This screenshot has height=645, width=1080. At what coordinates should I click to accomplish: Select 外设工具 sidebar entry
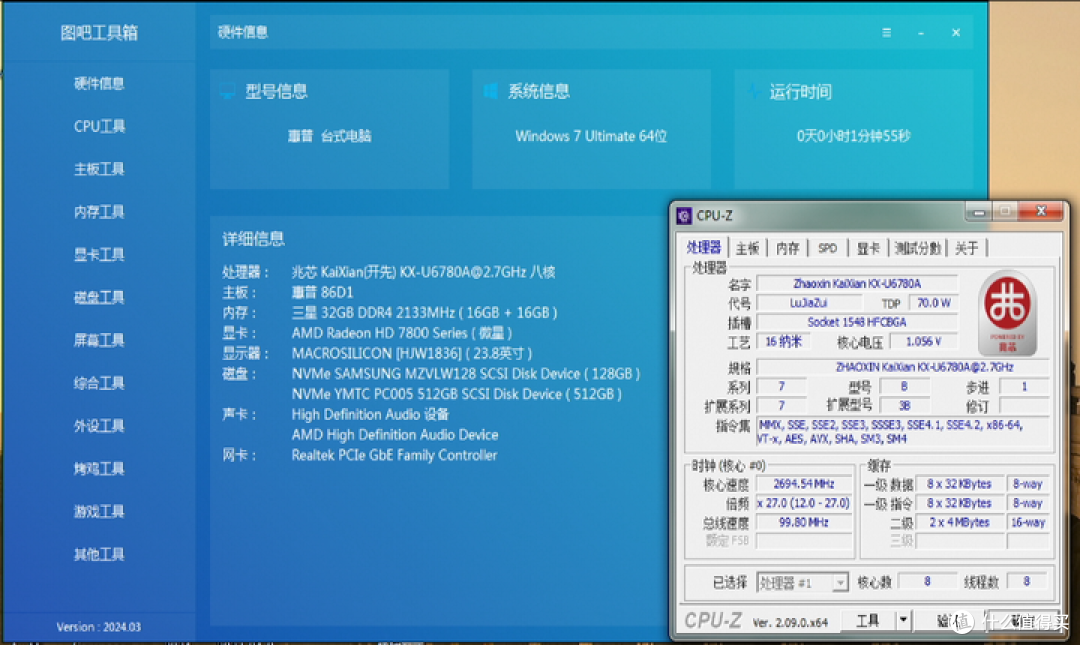coord(99,426)
